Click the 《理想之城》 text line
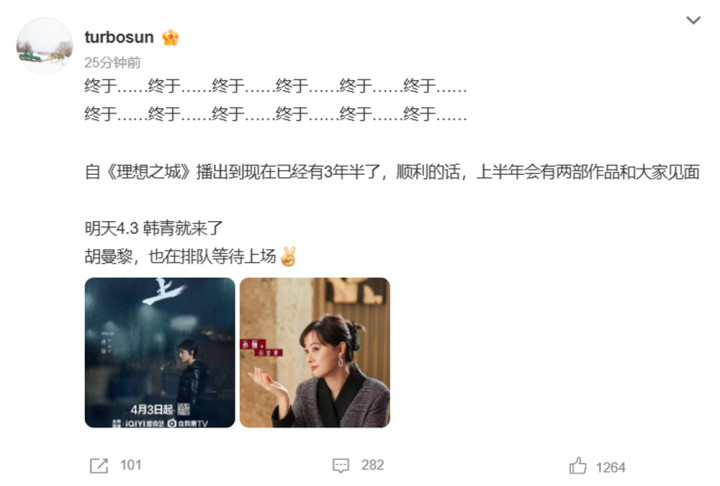 [392, 172]
